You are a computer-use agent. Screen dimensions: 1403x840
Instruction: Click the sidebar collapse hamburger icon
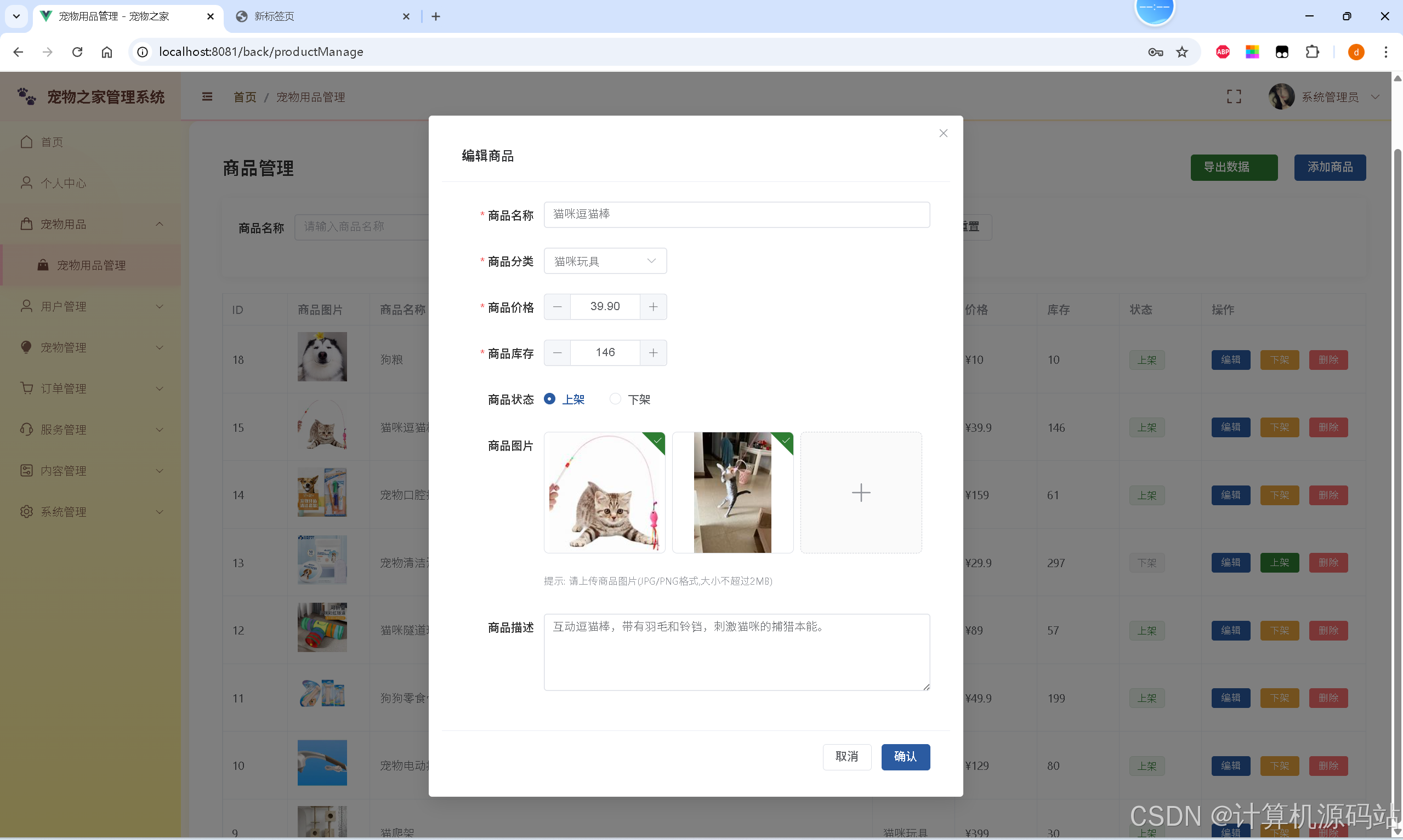(x=207, y=97)
